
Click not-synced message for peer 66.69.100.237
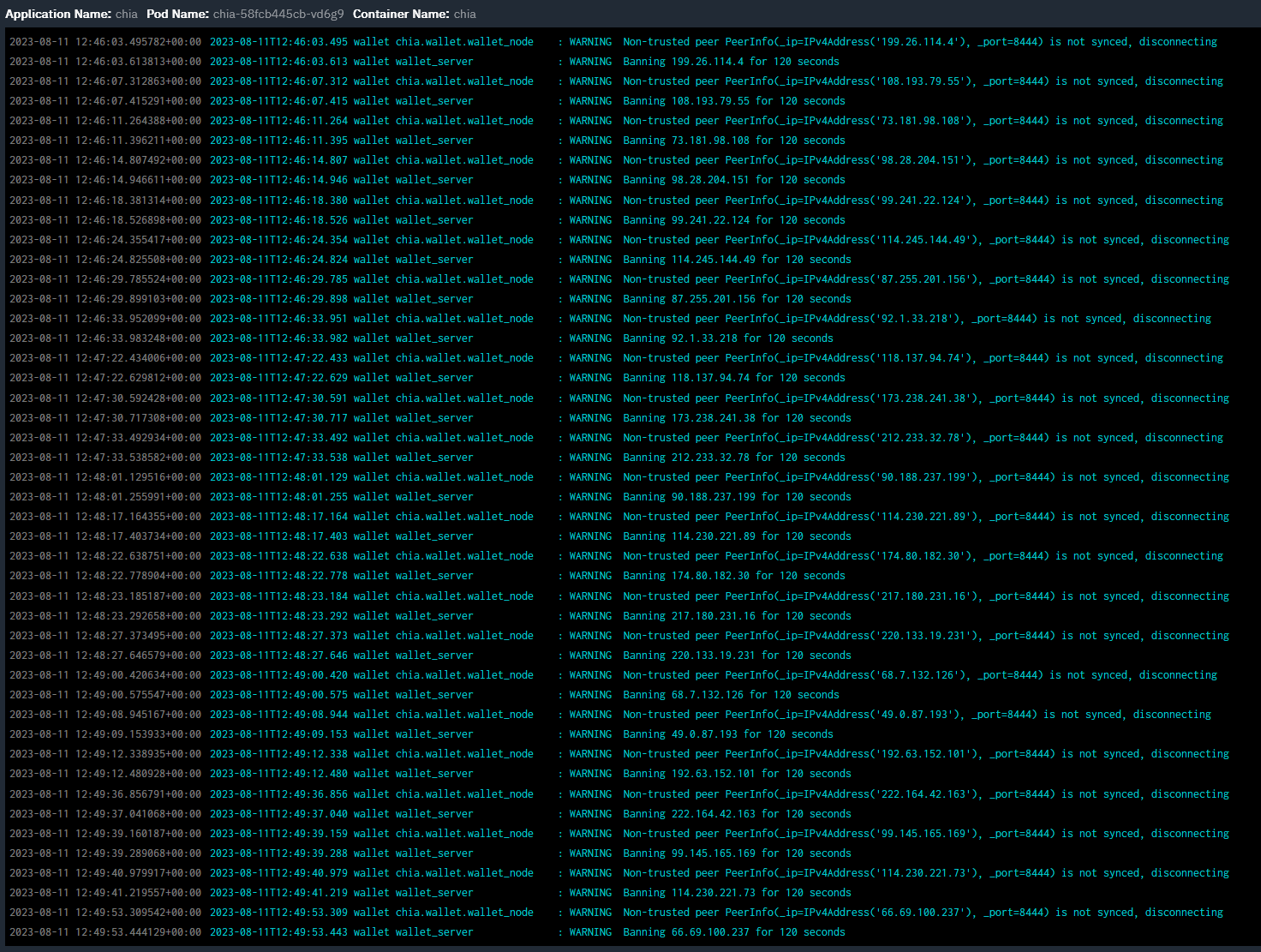923,913
